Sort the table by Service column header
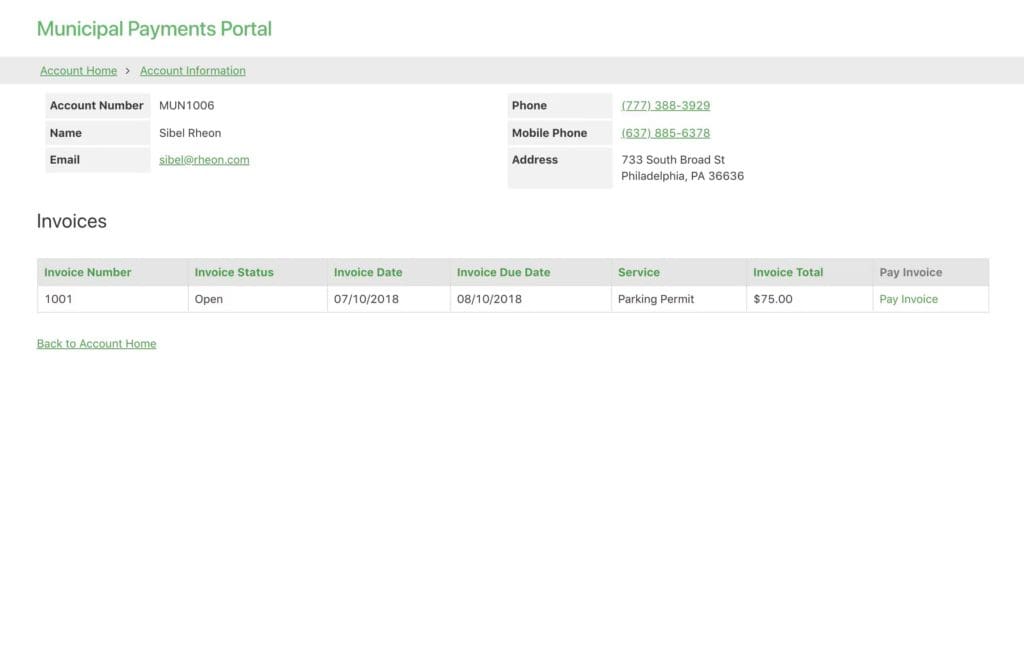This screenshot has width=1024, height=648. [639, 272]
